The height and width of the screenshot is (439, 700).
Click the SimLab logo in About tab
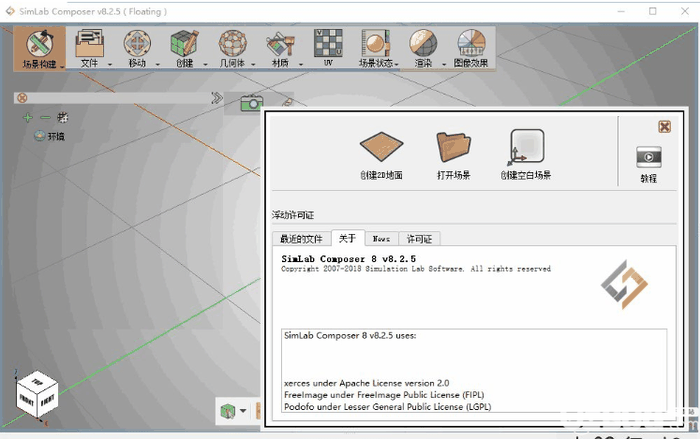(624, 285)
